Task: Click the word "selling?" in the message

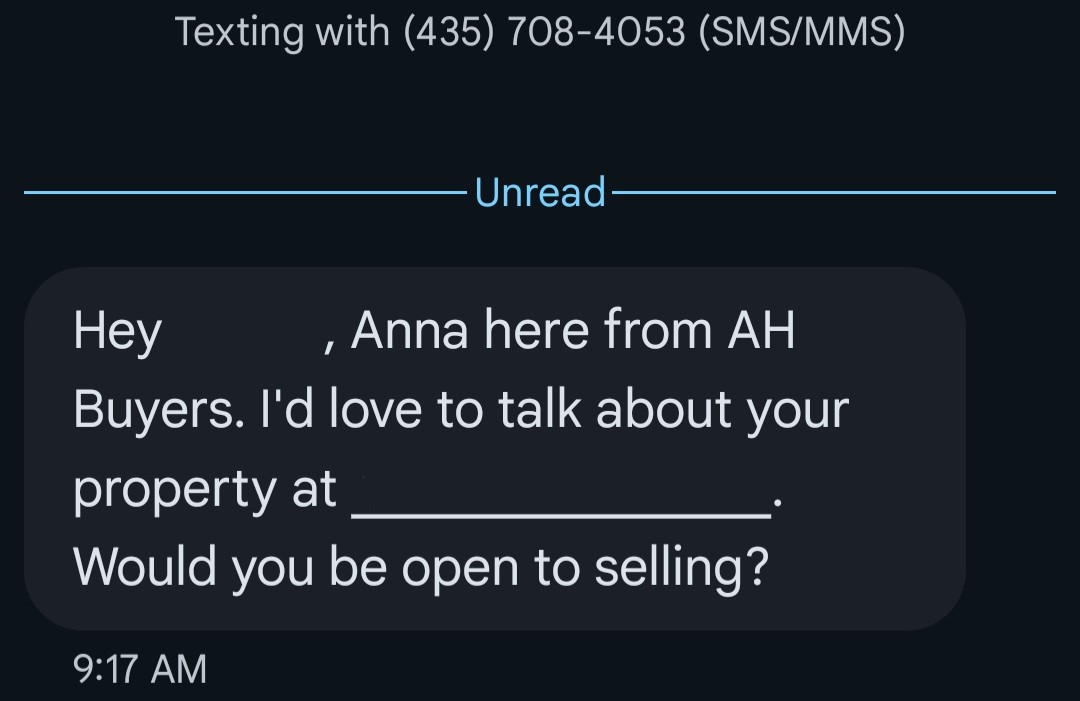Action: coord(682,568)
